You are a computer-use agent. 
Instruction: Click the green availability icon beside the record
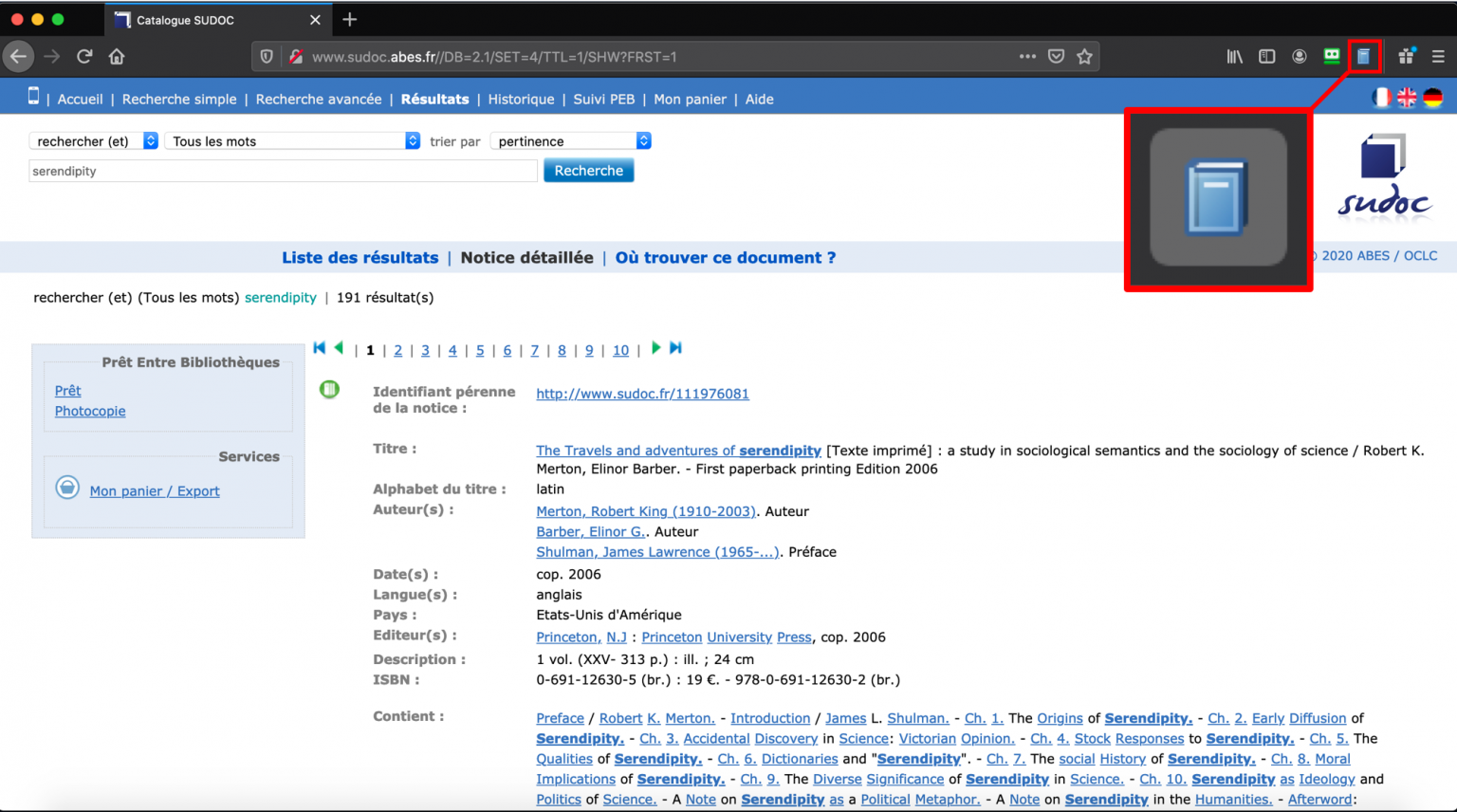point(329,389)
